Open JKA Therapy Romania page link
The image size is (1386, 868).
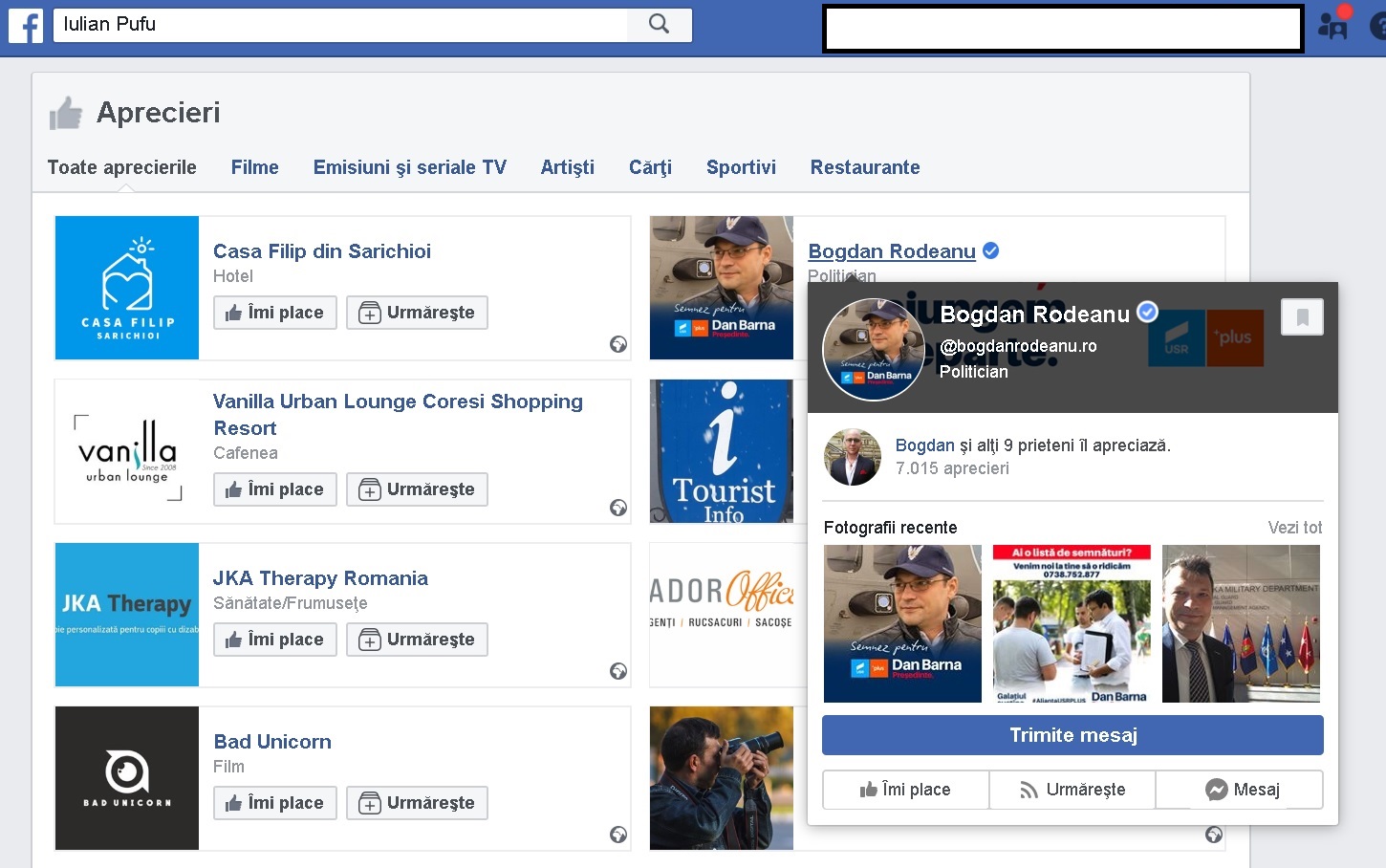click(320, 578)
